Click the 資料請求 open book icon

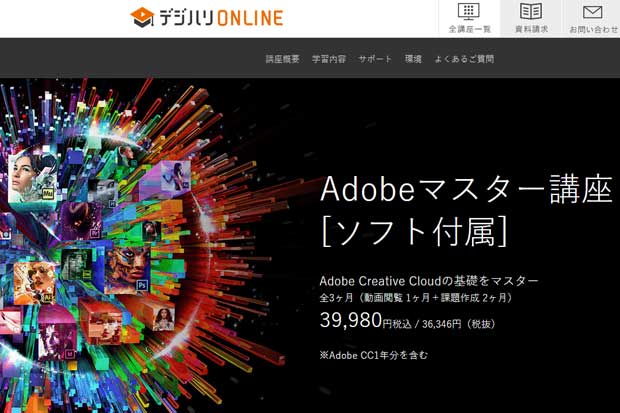pyautogui.click(x=531, y=11)
